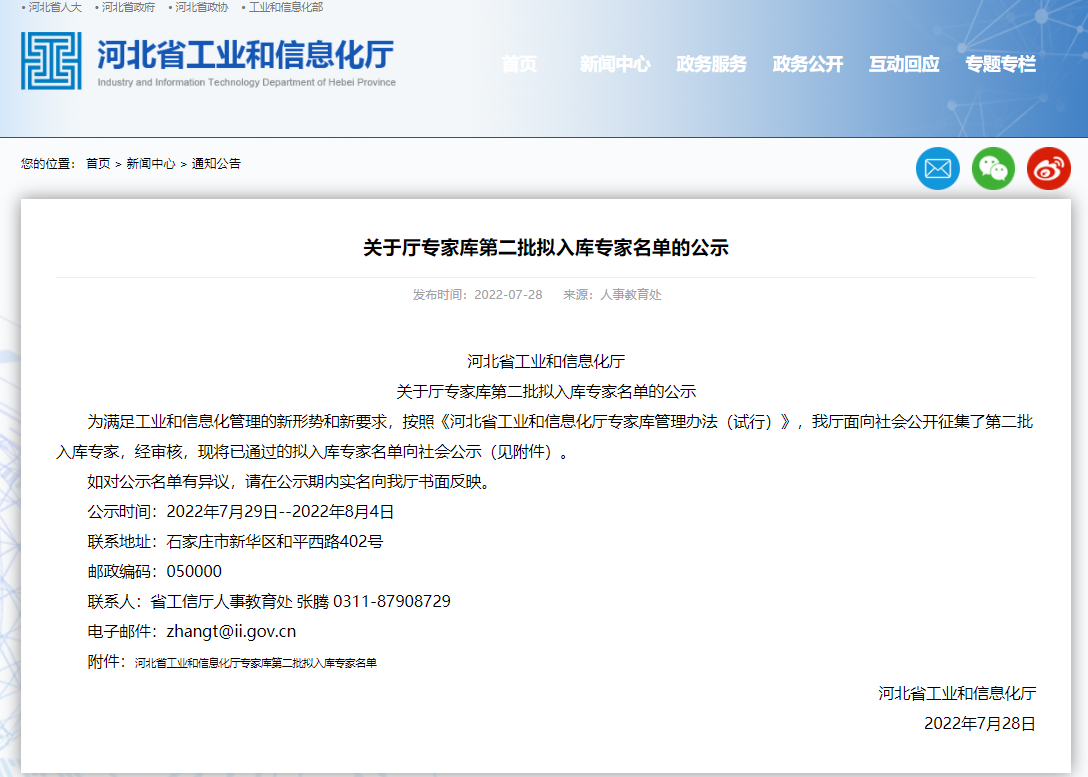The width and height of the screenshot is (1088, 777).
Task: Click the signature date 2022年7月28日
Action: coord(980,724)
